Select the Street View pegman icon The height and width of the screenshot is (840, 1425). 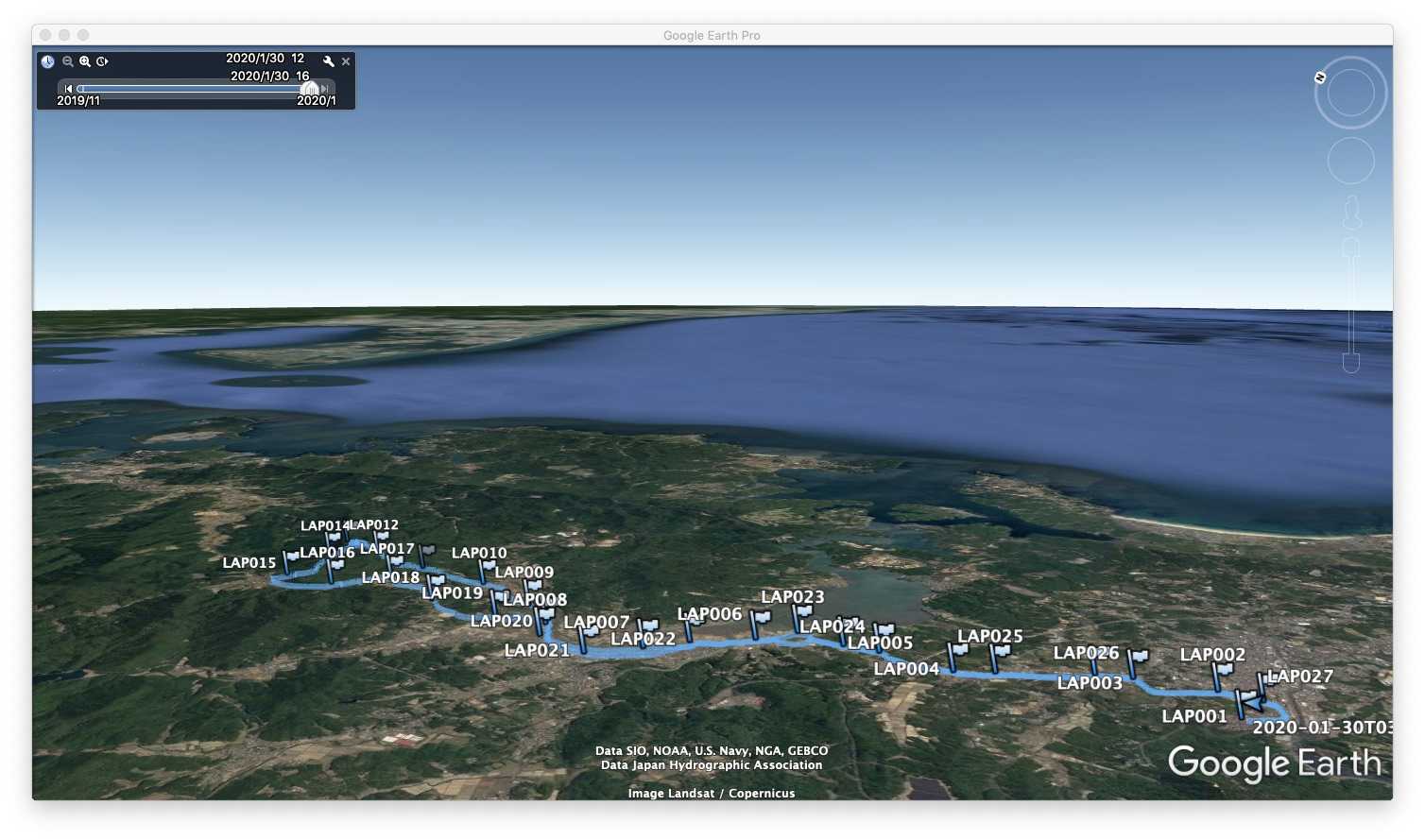click(1351, 213)
